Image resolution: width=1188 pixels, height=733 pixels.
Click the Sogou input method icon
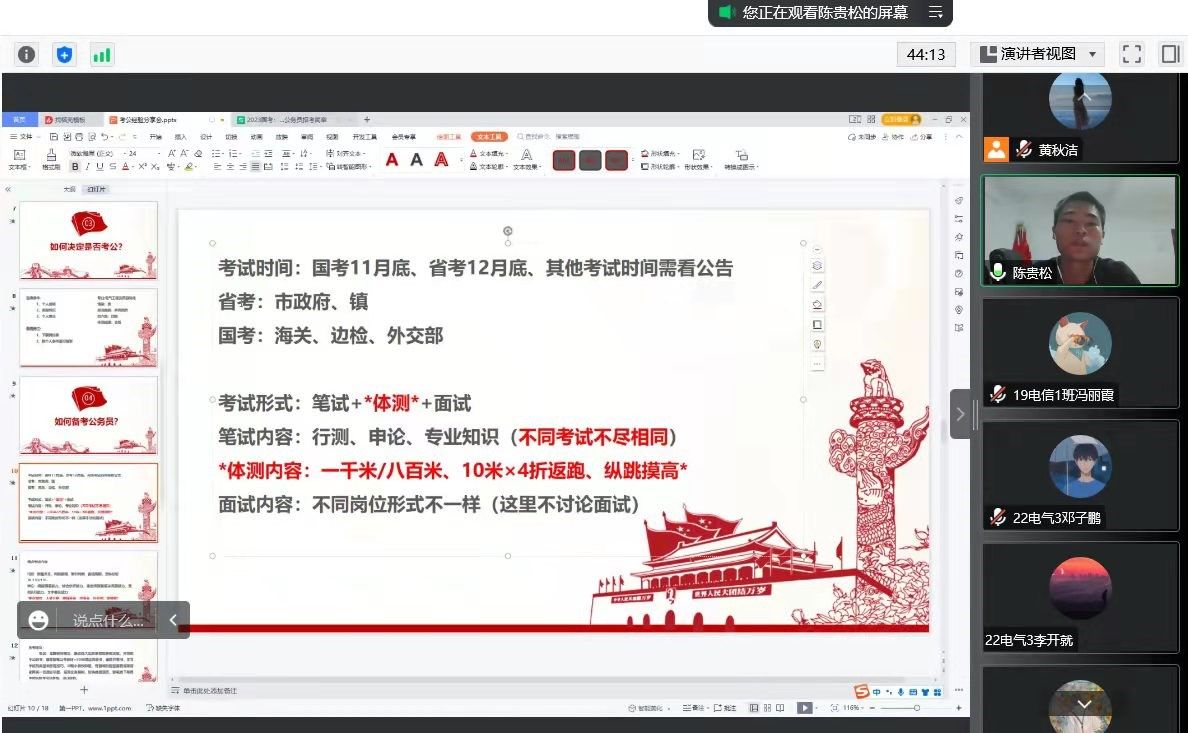coord(861,691)
